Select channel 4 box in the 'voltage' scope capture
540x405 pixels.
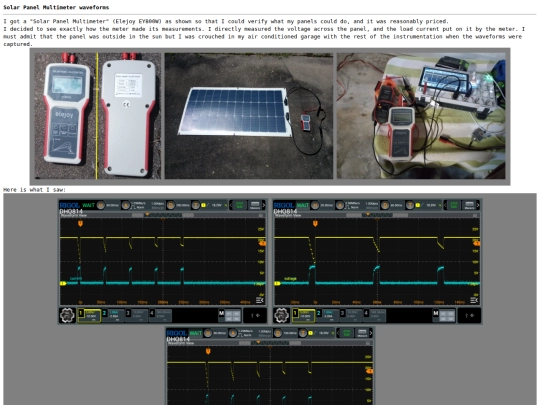[375, 315]
